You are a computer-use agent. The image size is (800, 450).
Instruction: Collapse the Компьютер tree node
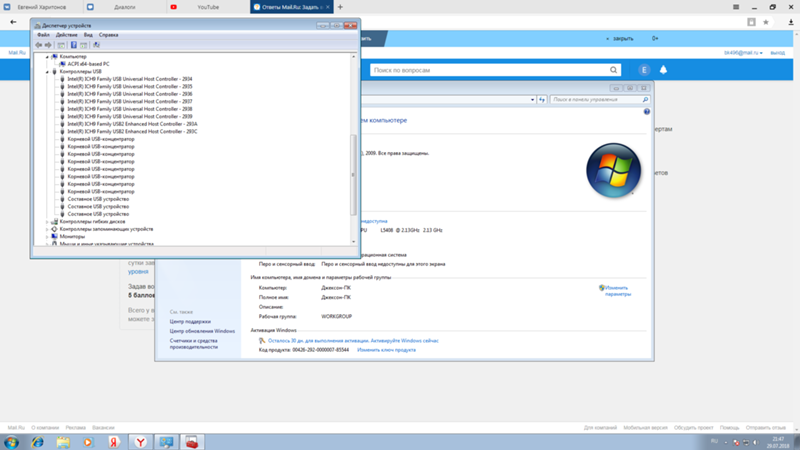[x=47, y=57]
